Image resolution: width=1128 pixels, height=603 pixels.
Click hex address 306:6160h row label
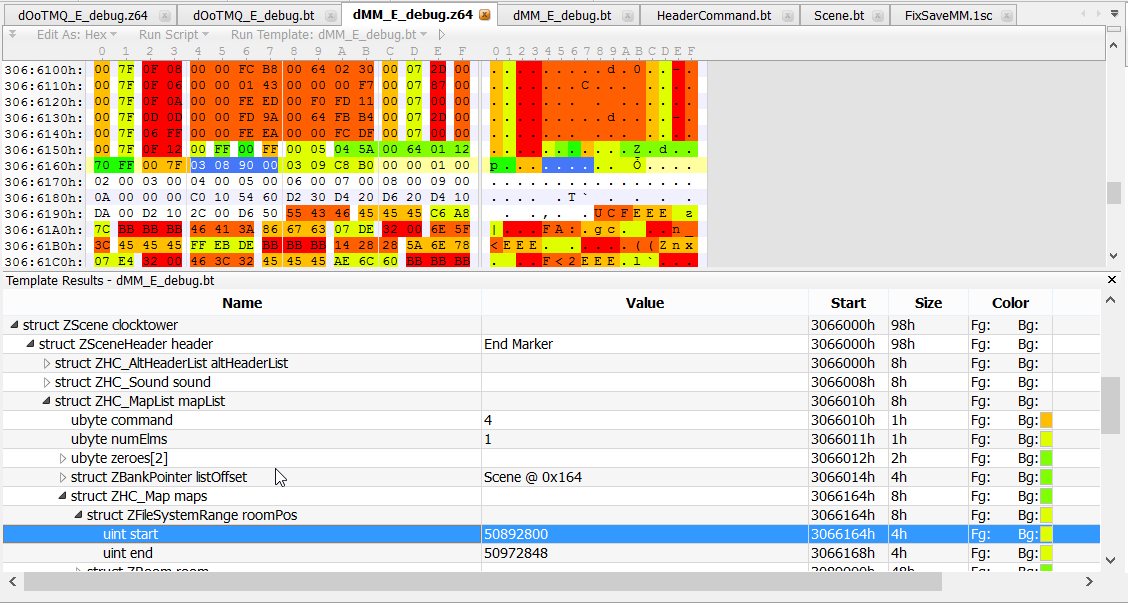pyautogui.click(x=44, y=166)
